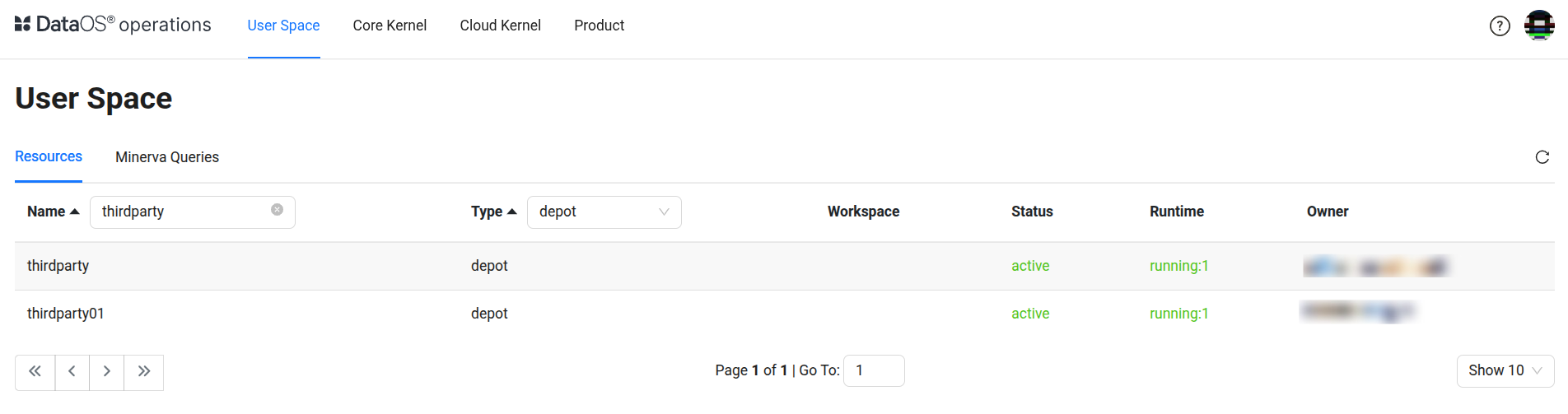Viewport: 1568px width, 414px height.
Task: Open the Product menu item
Action: 599,26
